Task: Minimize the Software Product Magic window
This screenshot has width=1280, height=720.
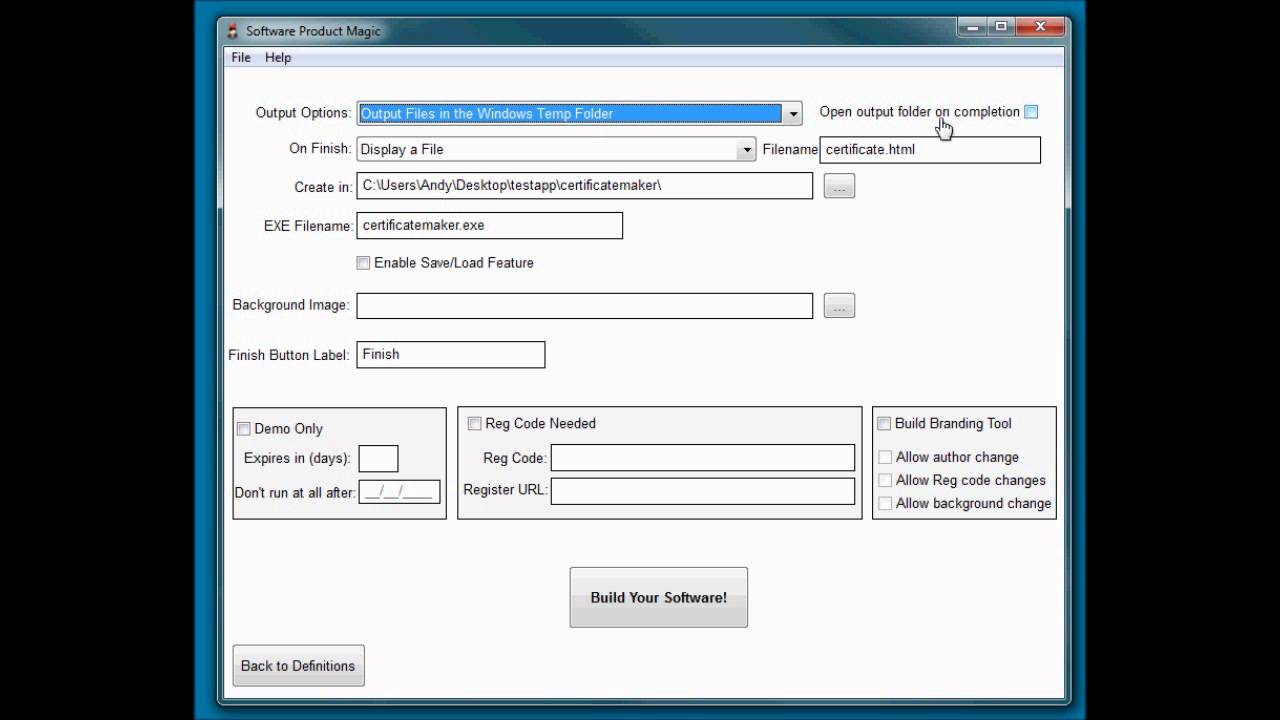Action: click(x=973, y=27)
